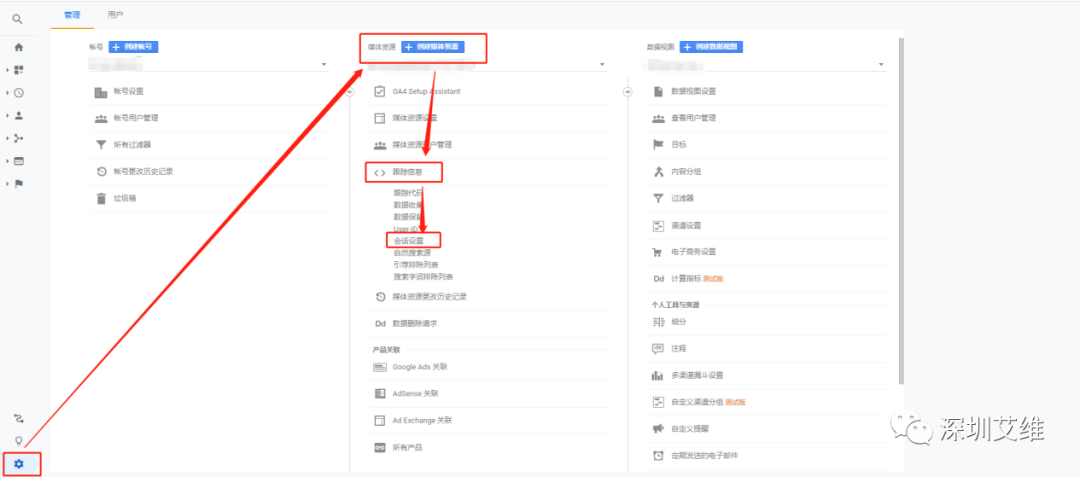Screen dimensions: 1080x477
Task: Click the 注释 comment bubble icon
Action: [x=658, y=349]
